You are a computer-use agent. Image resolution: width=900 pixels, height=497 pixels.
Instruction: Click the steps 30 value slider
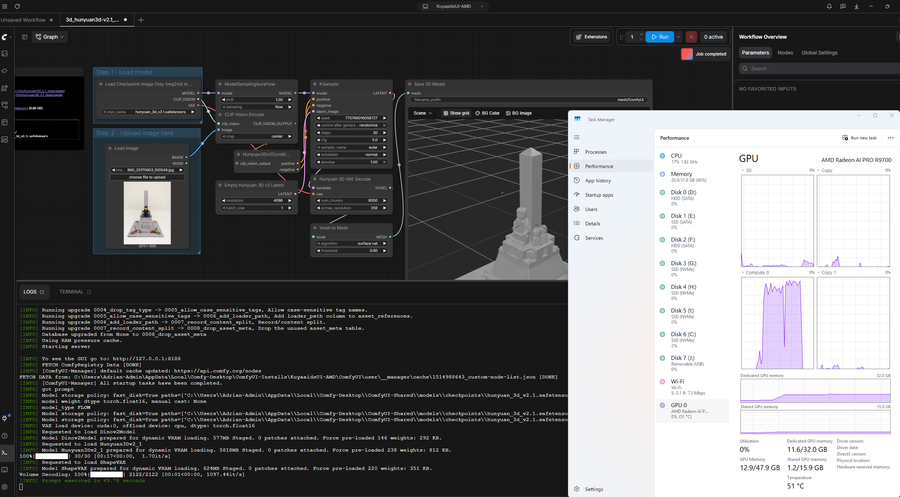pos(351,133)
